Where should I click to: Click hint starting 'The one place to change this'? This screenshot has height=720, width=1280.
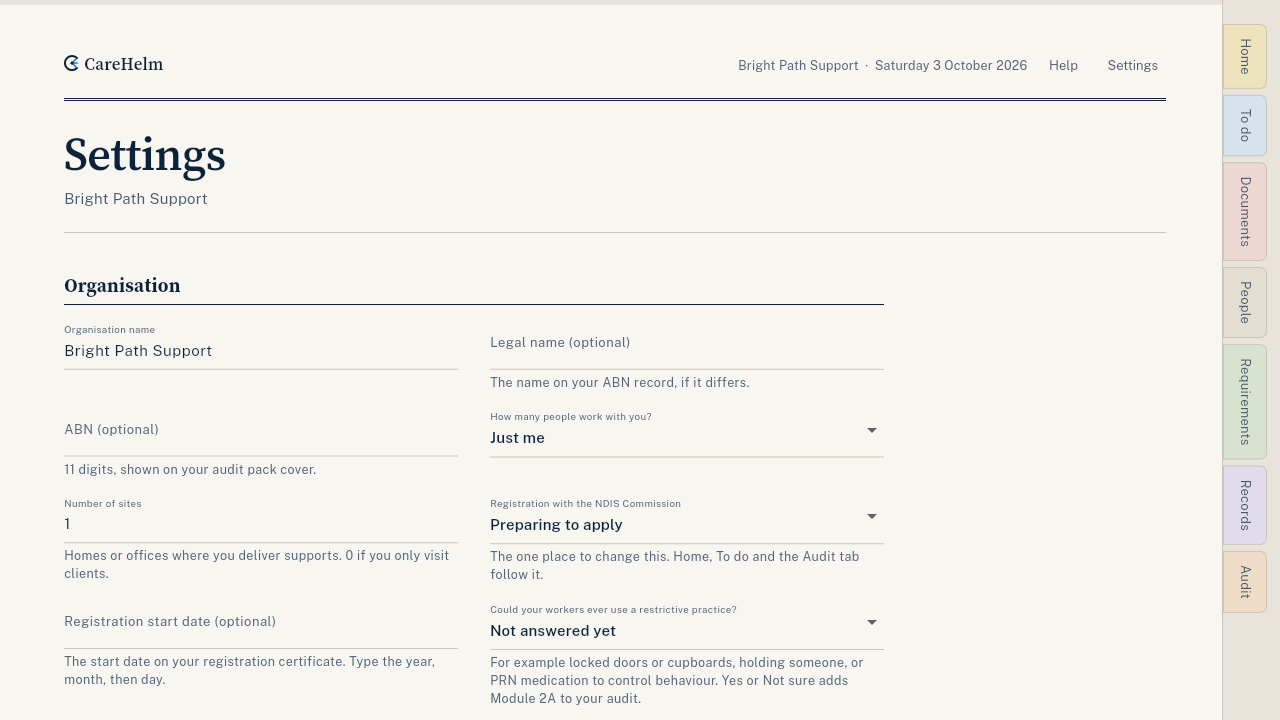(675, 565)
